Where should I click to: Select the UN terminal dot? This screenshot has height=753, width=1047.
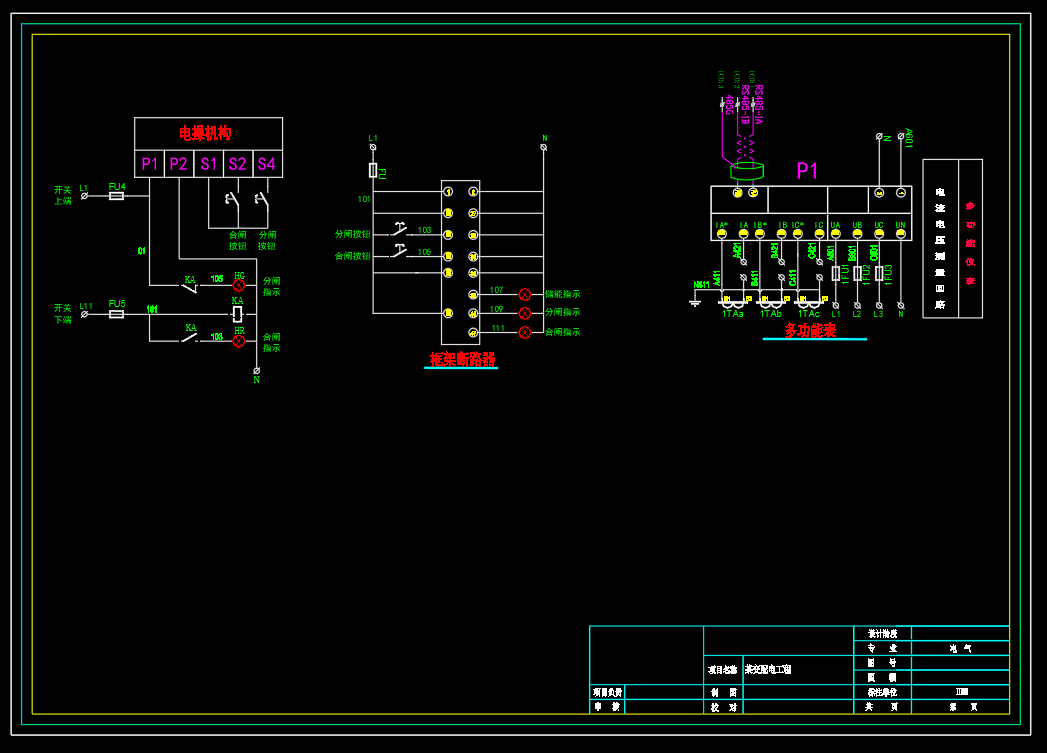[x=901, y=234]
